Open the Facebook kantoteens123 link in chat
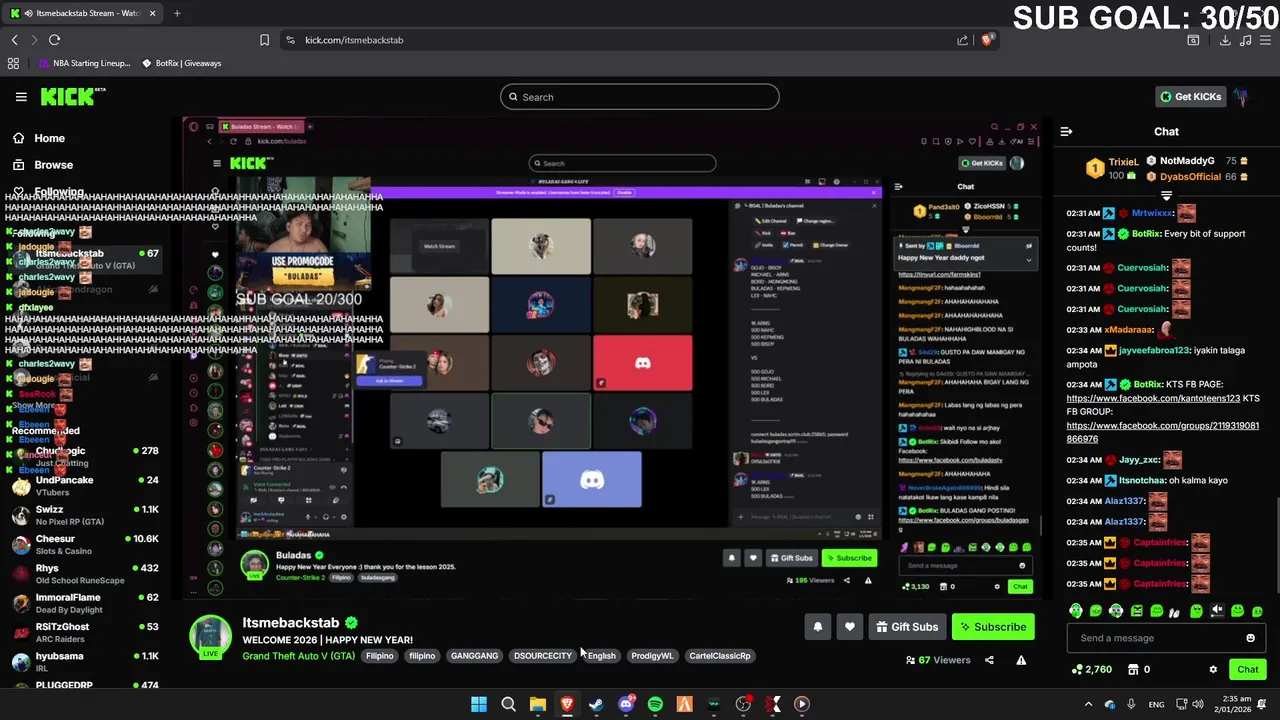The width and height of the screenshot is (1280, 720). (x=1153, y=398)
